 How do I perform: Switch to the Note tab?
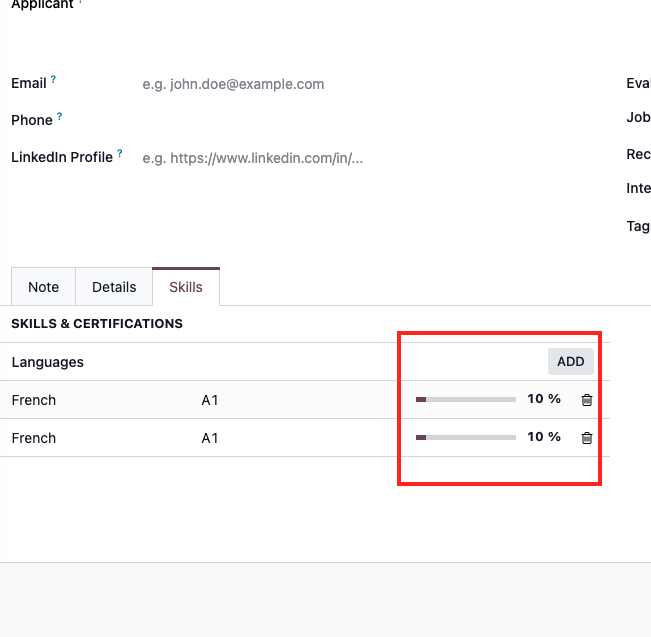point(44,287)
